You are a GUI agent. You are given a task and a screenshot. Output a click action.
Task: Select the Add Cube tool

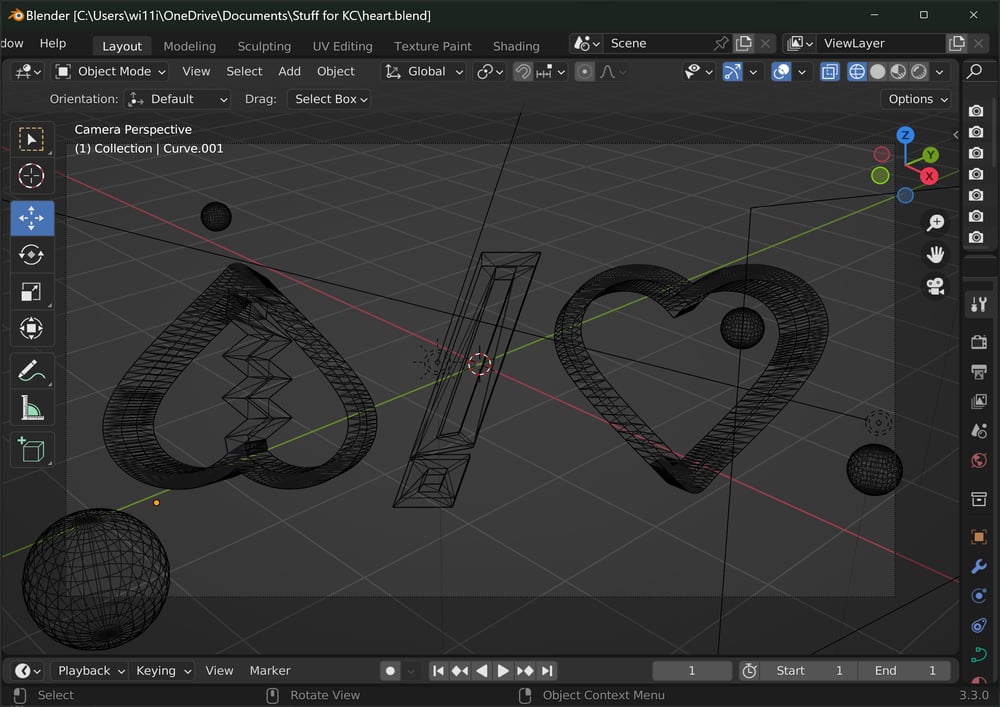(31, 450)
